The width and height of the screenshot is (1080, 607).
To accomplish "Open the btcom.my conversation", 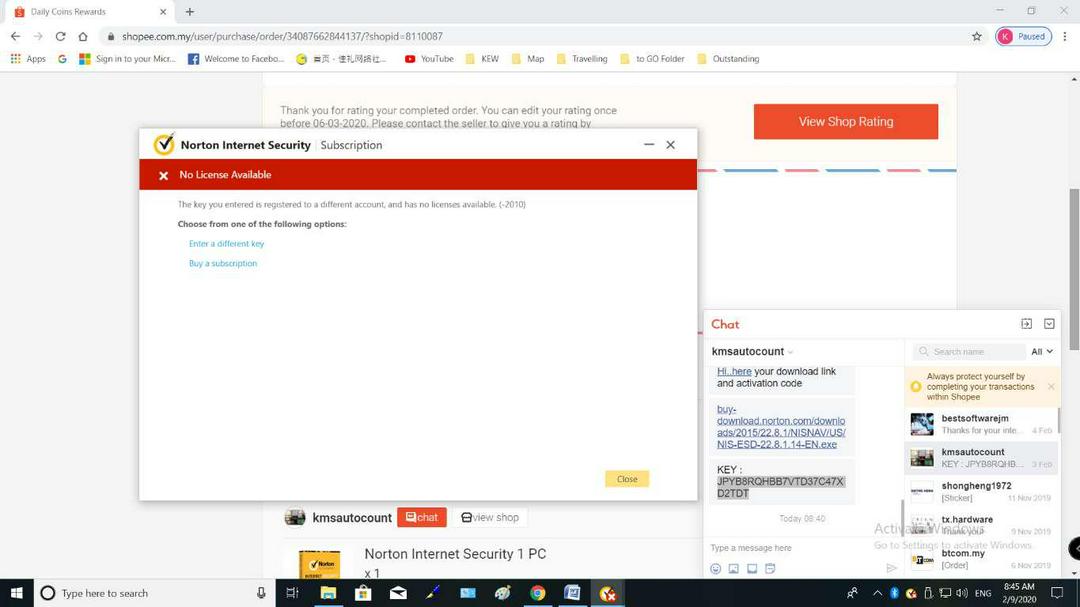I will pyautogui.click(x=982, y=559).
